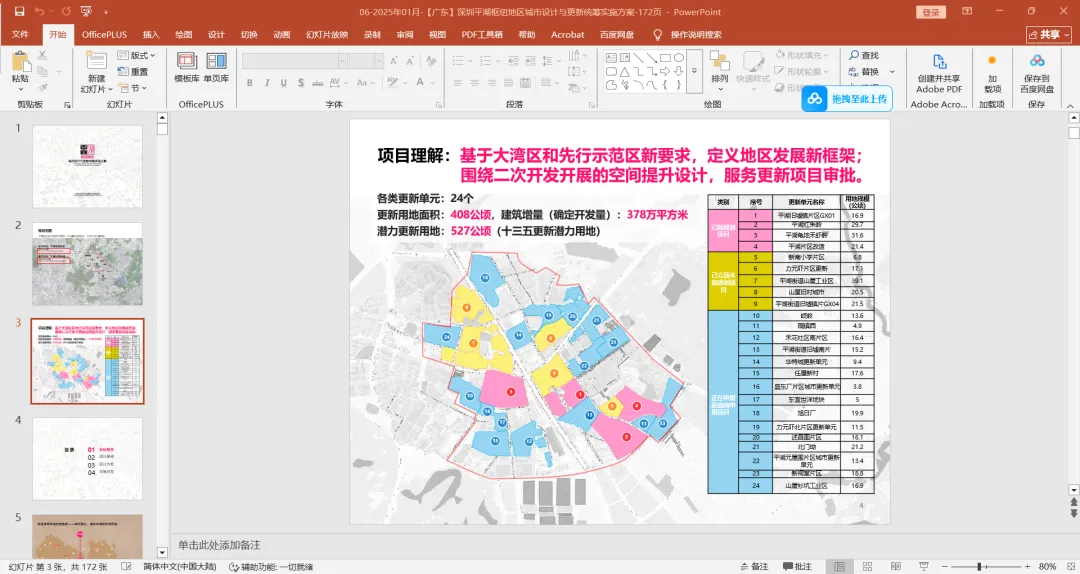Click the text highlight color button
Viewport: 1080px width, 574px height.
pos(392,83)
